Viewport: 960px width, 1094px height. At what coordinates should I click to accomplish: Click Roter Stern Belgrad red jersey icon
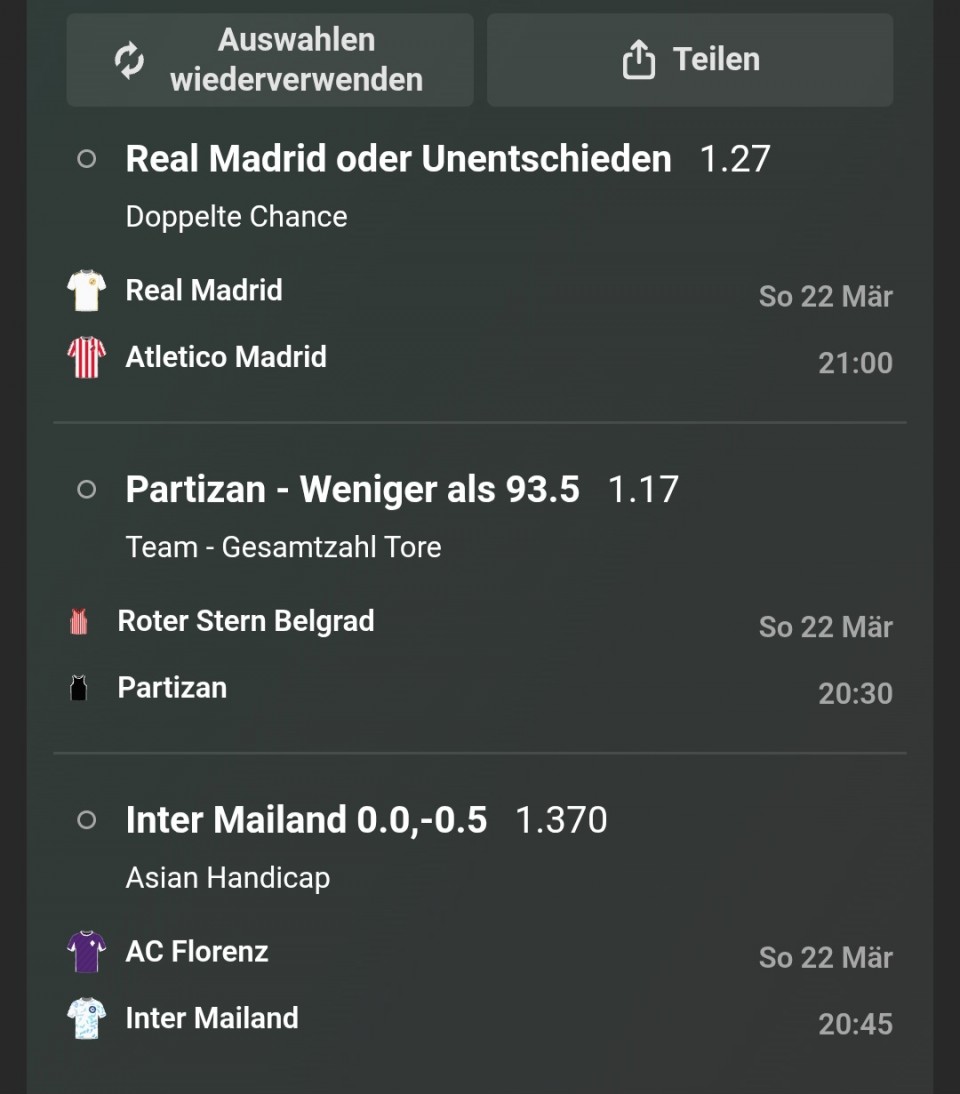coord(79,622)
